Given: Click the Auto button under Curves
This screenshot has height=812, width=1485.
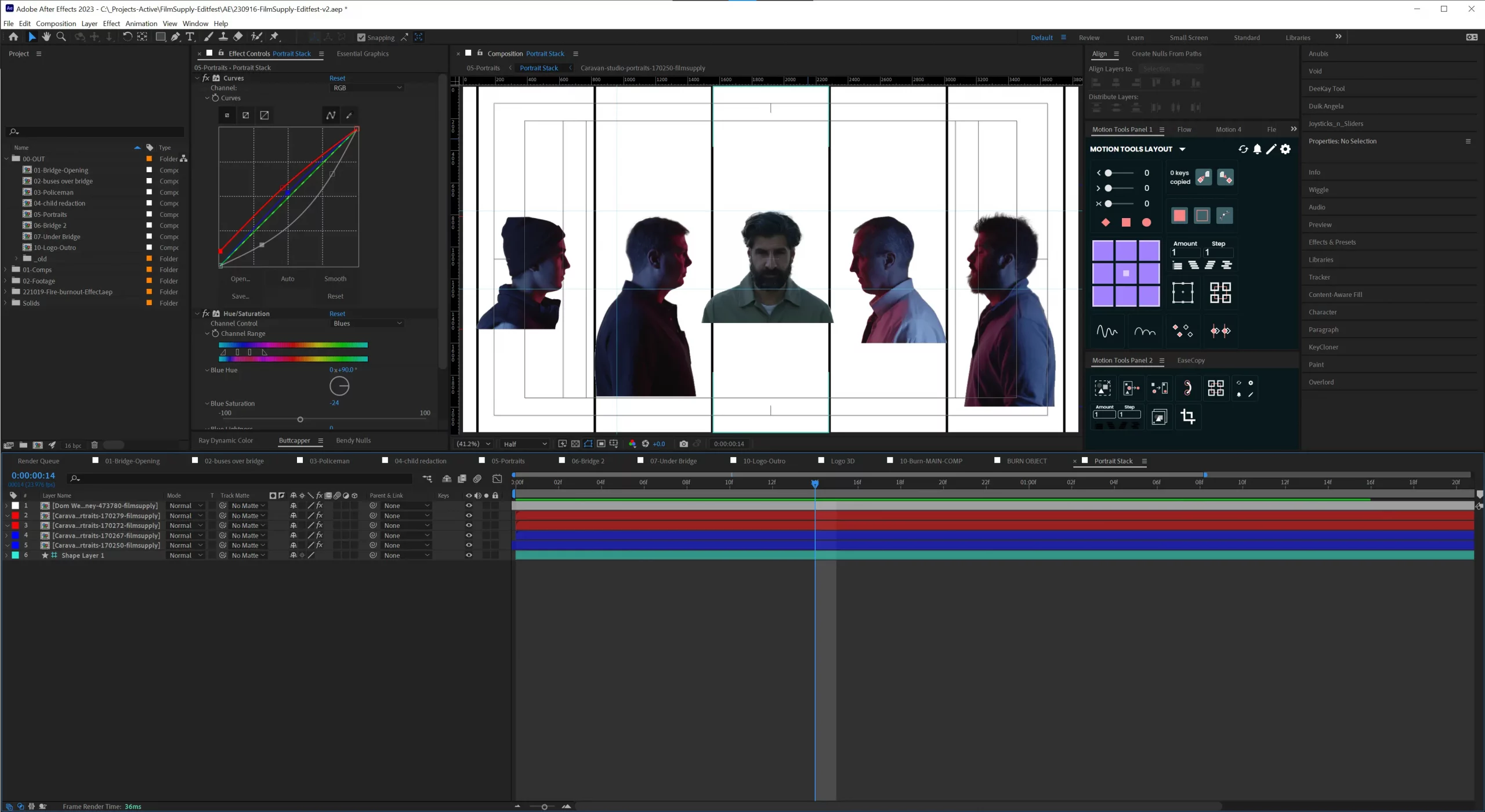Looking at the screenshot, I should [287, 278].
